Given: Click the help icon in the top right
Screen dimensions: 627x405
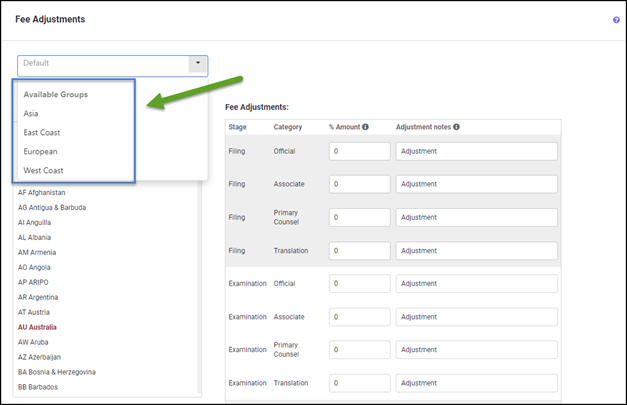Looking at the screenshot, I should coord(616,20).
